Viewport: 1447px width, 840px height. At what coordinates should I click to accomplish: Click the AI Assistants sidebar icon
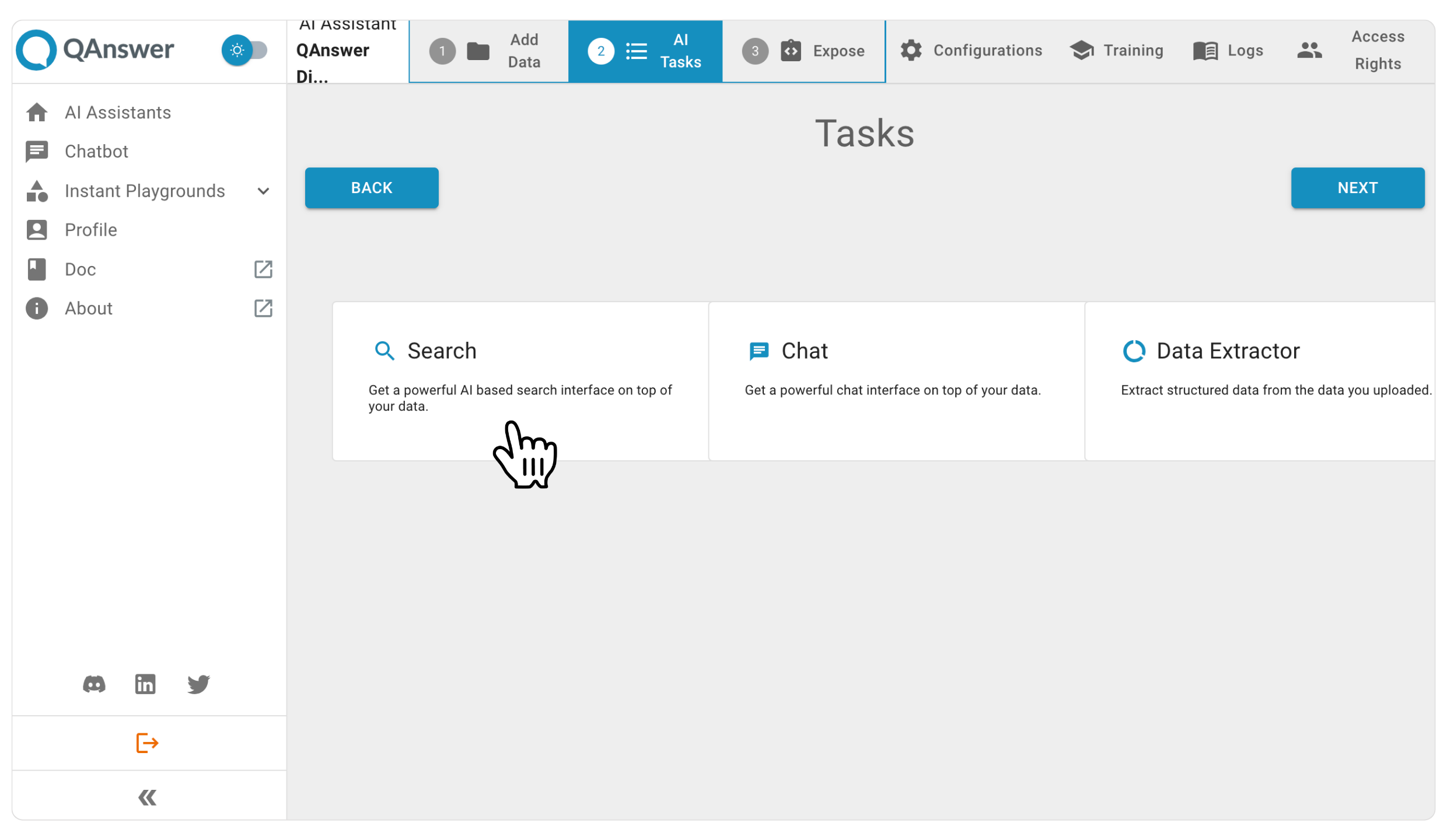(x=37, y=112)
